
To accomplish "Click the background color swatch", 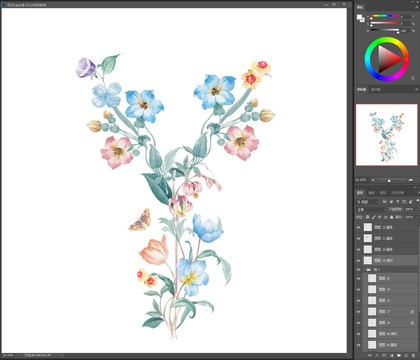I will coord(362,20).
